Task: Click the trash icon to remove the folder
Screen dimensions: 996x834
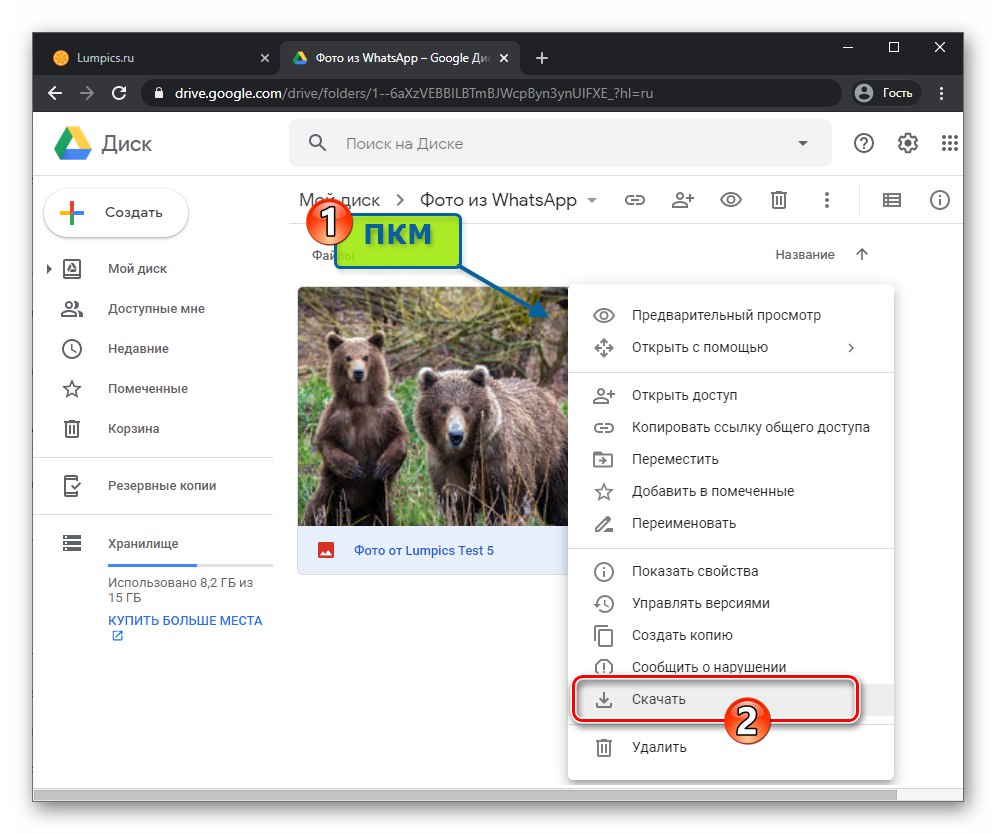Action: [x=779, y=200]
